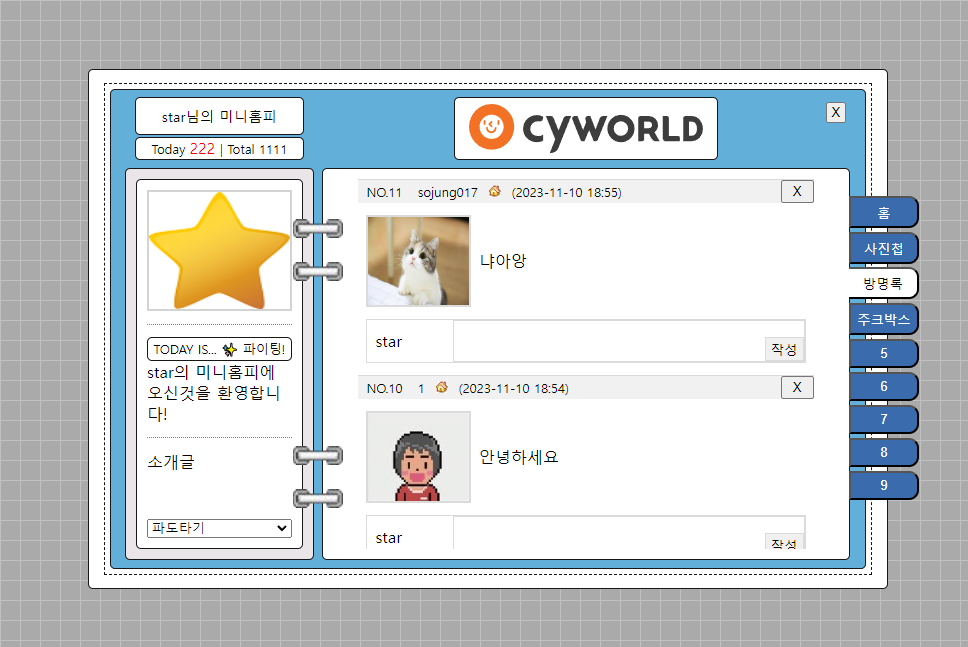This screenshot has width=968, height=647.
Task: Click the Total 1111 visitor count
Action: coord(257,149)
